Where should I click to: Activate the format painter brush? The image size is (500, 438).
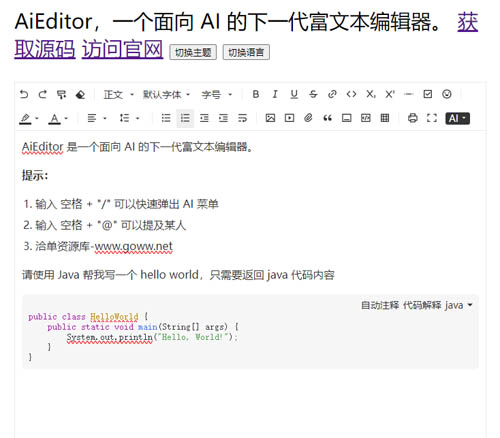61,95
